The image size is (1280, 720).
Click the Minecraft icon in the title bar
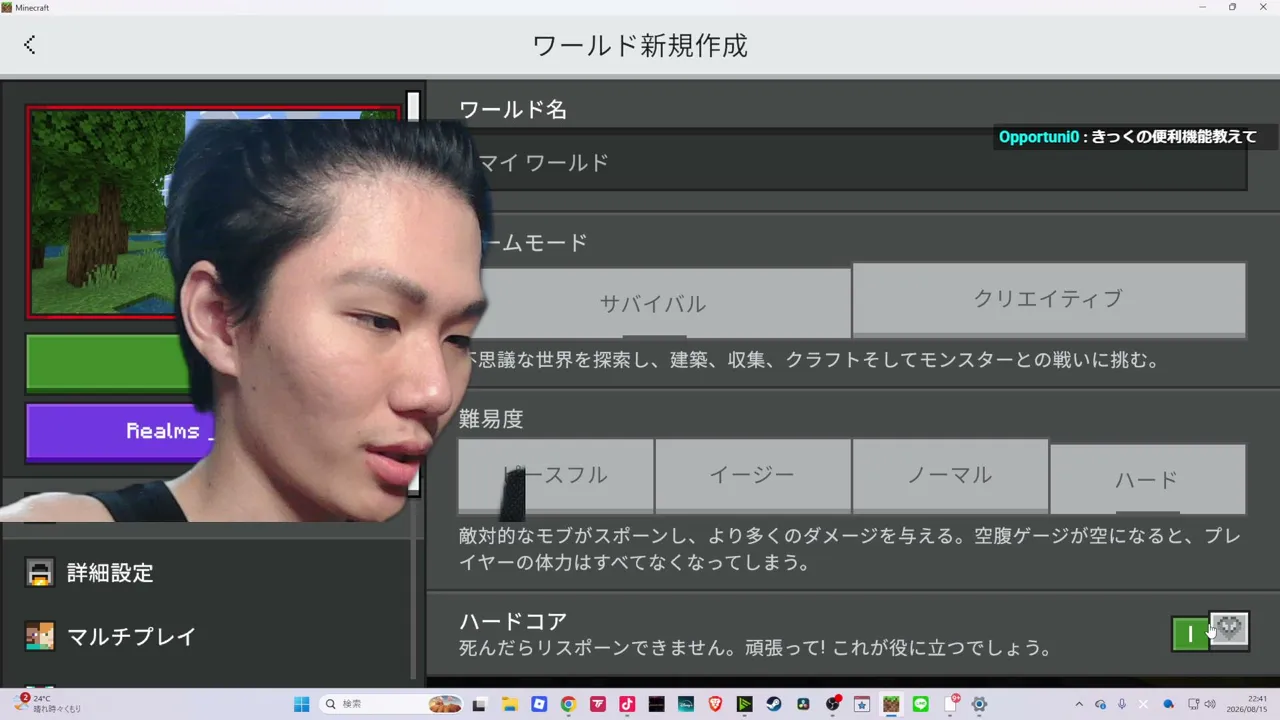click(7, 7)
